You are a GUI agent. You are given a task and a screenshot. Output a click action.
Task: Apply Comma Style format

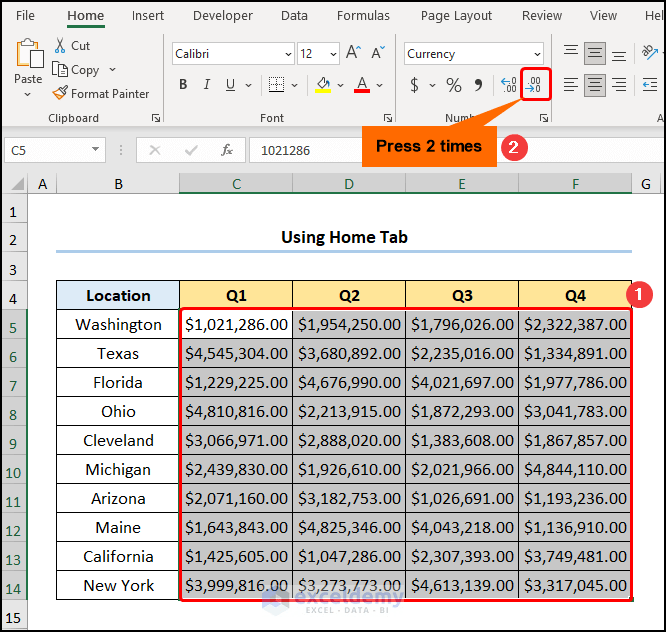coord(478,85)
